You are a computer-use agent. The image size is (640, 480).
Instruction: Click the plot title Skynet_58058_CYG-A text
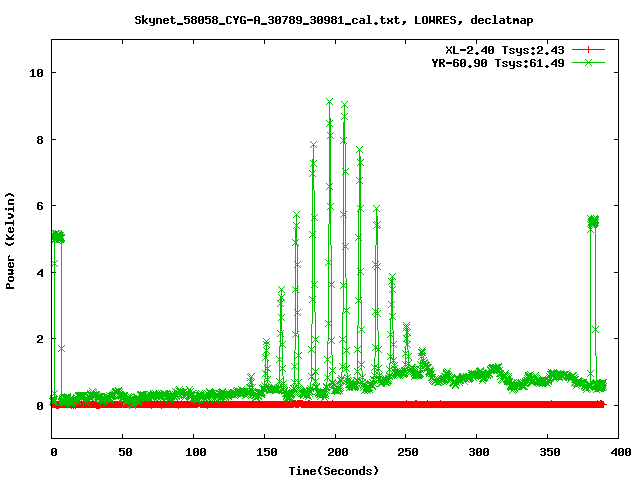334,20
